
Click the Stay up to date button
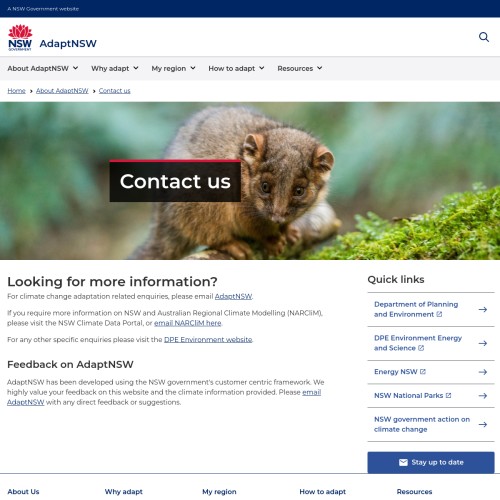click(x=431, y=462)
